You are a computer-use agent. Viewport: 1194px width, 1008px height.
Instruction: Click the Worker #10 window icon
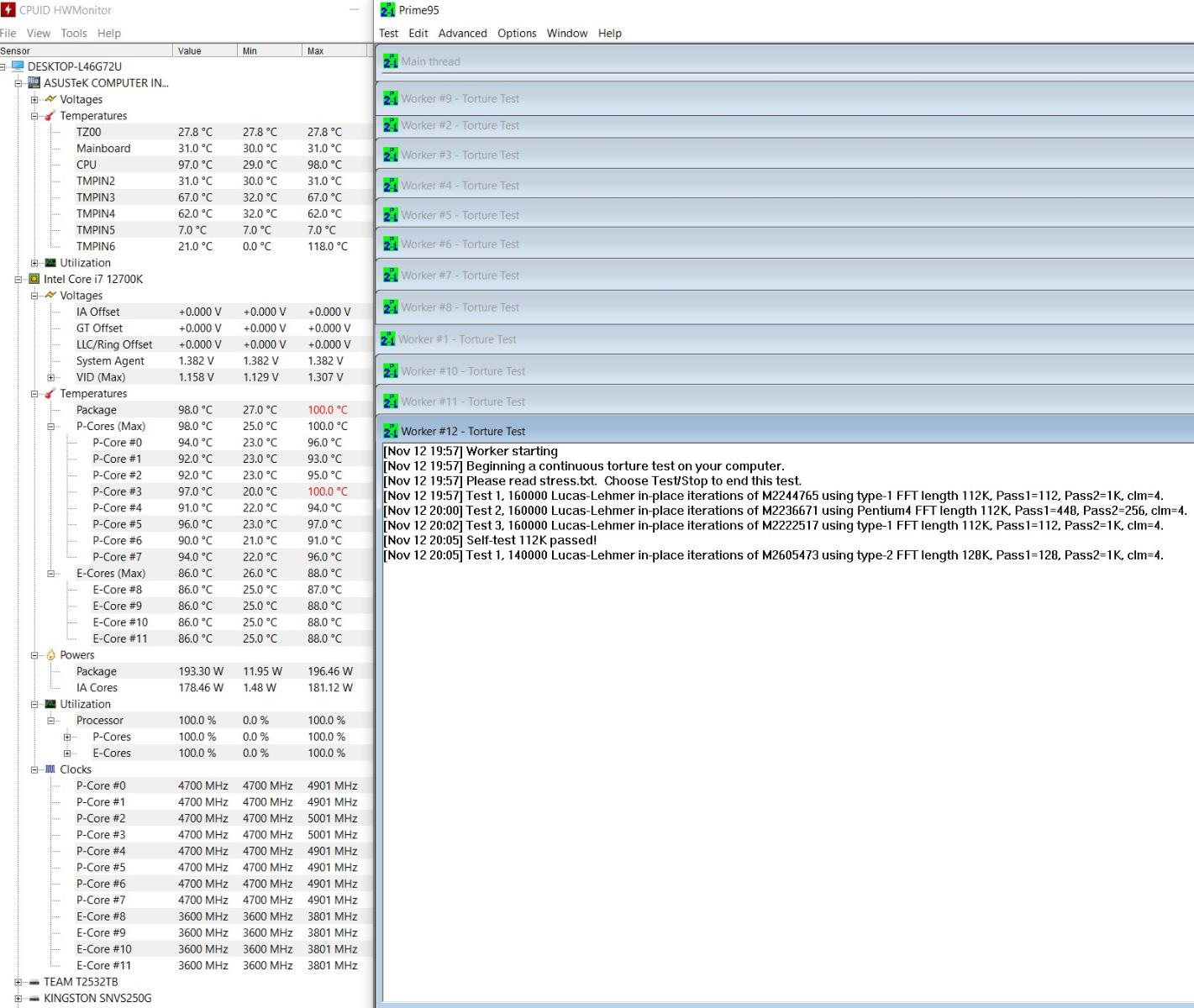click(x=391, y=371)
